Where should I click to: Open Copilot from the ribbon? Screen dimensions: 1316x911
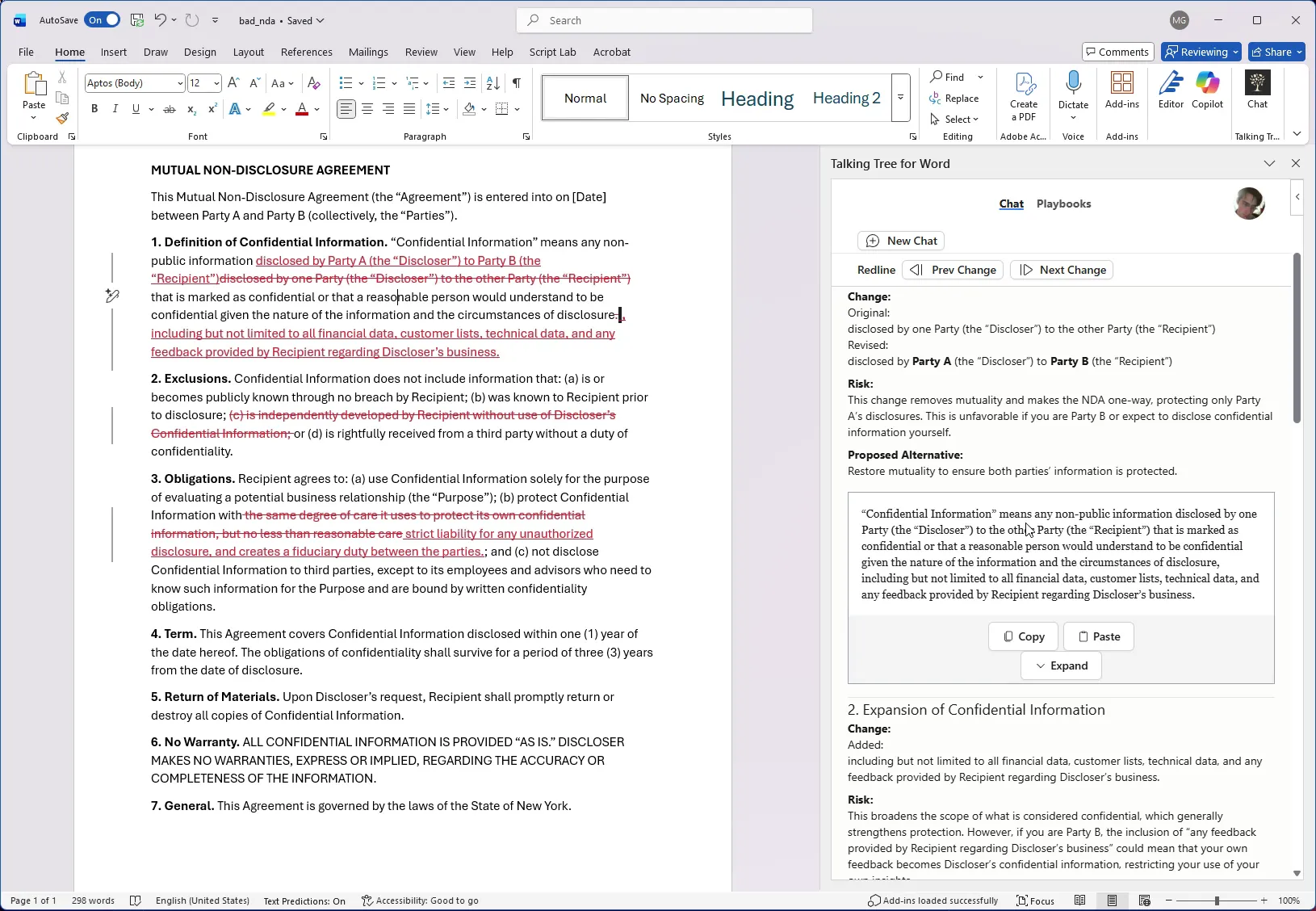1208,90
